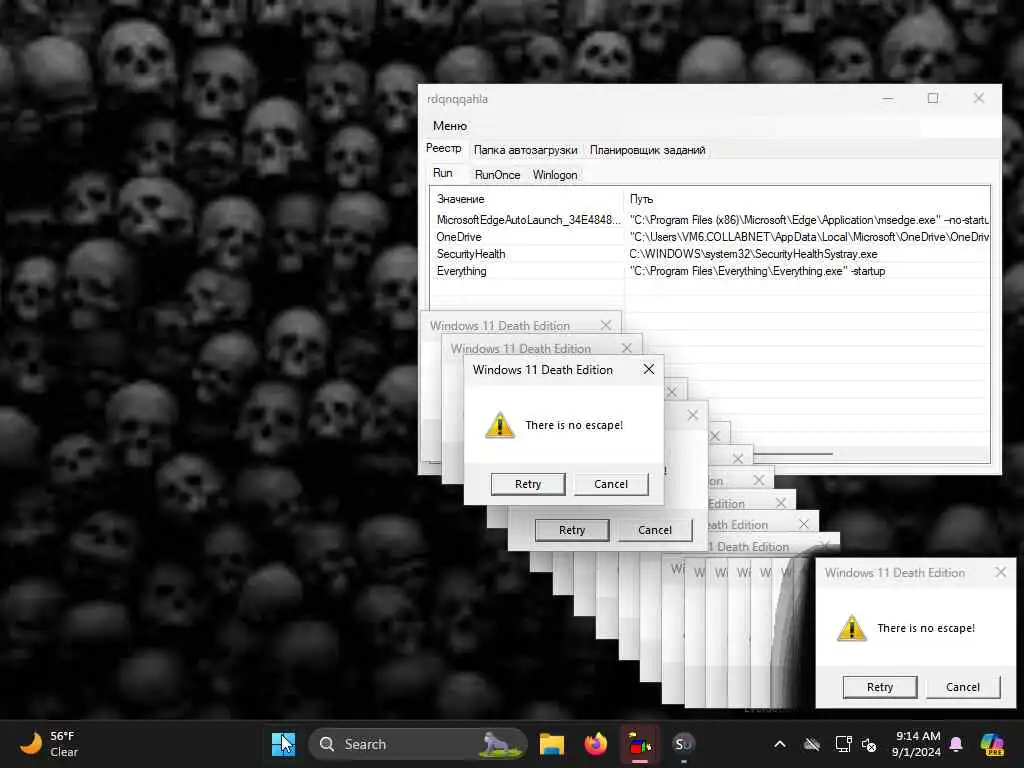Click the Путь column header

(x=807, y=199)
